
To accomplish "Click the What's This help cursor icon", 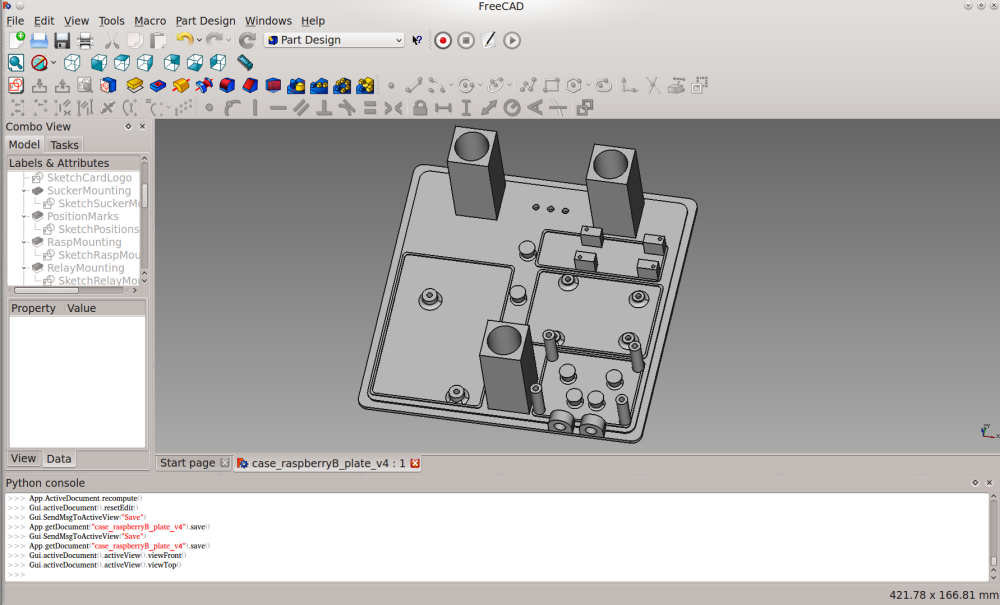I will [x=417, y=40].
